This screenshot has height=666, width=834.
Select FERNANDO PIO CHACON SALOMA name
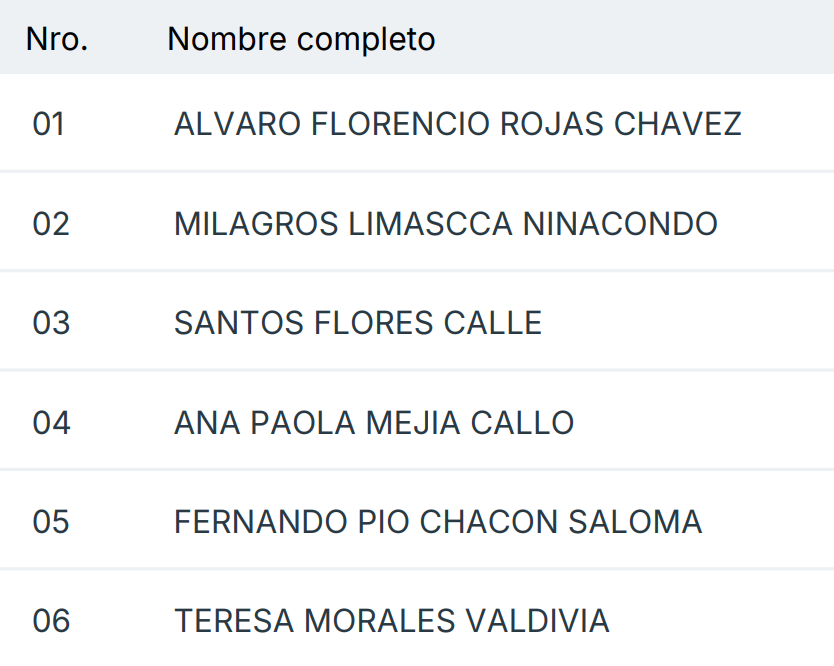pos(437,521)
